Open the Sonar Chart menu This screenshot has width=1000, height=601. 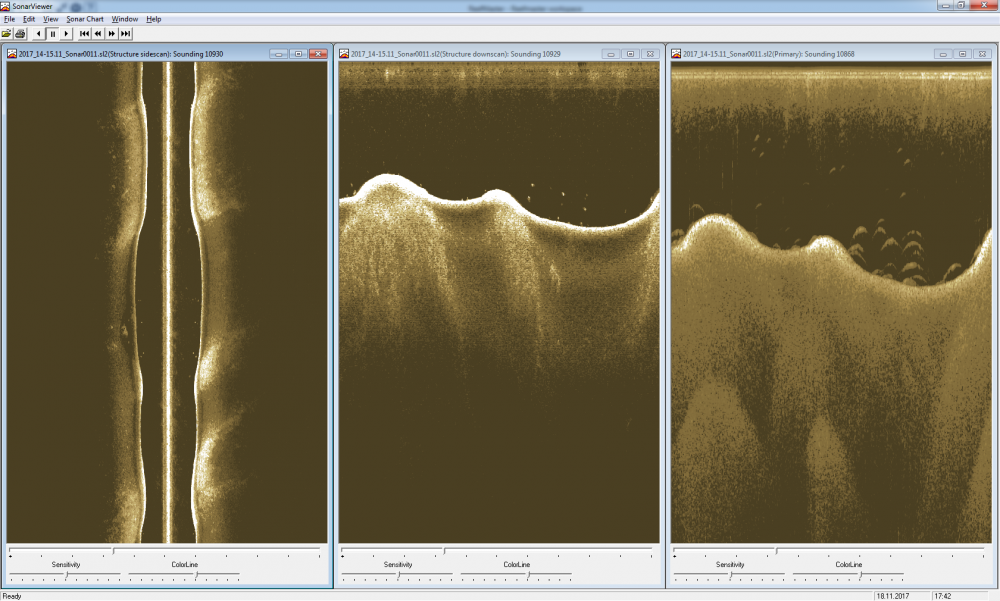pyautogui.click(x=85, y=19)
